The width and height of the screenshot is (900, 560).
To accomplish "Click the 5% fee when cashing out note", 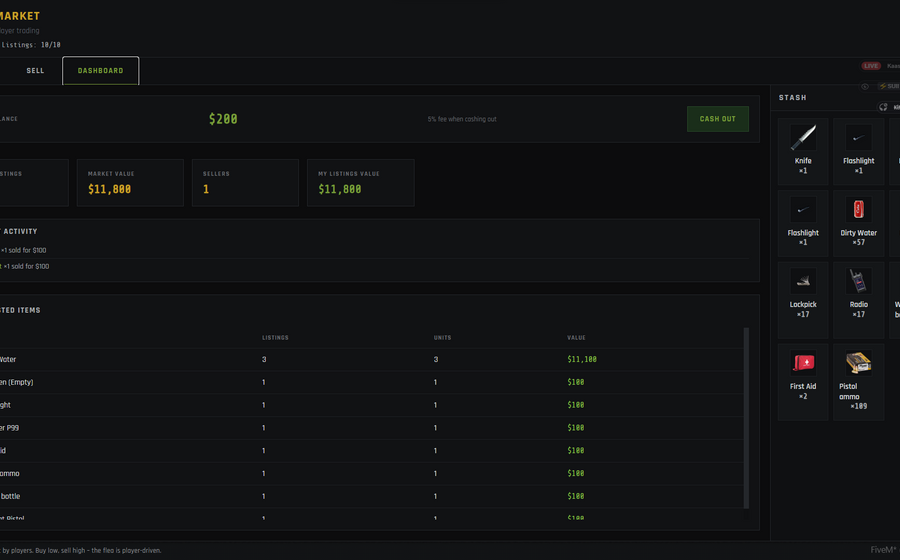I will point(462,119).
